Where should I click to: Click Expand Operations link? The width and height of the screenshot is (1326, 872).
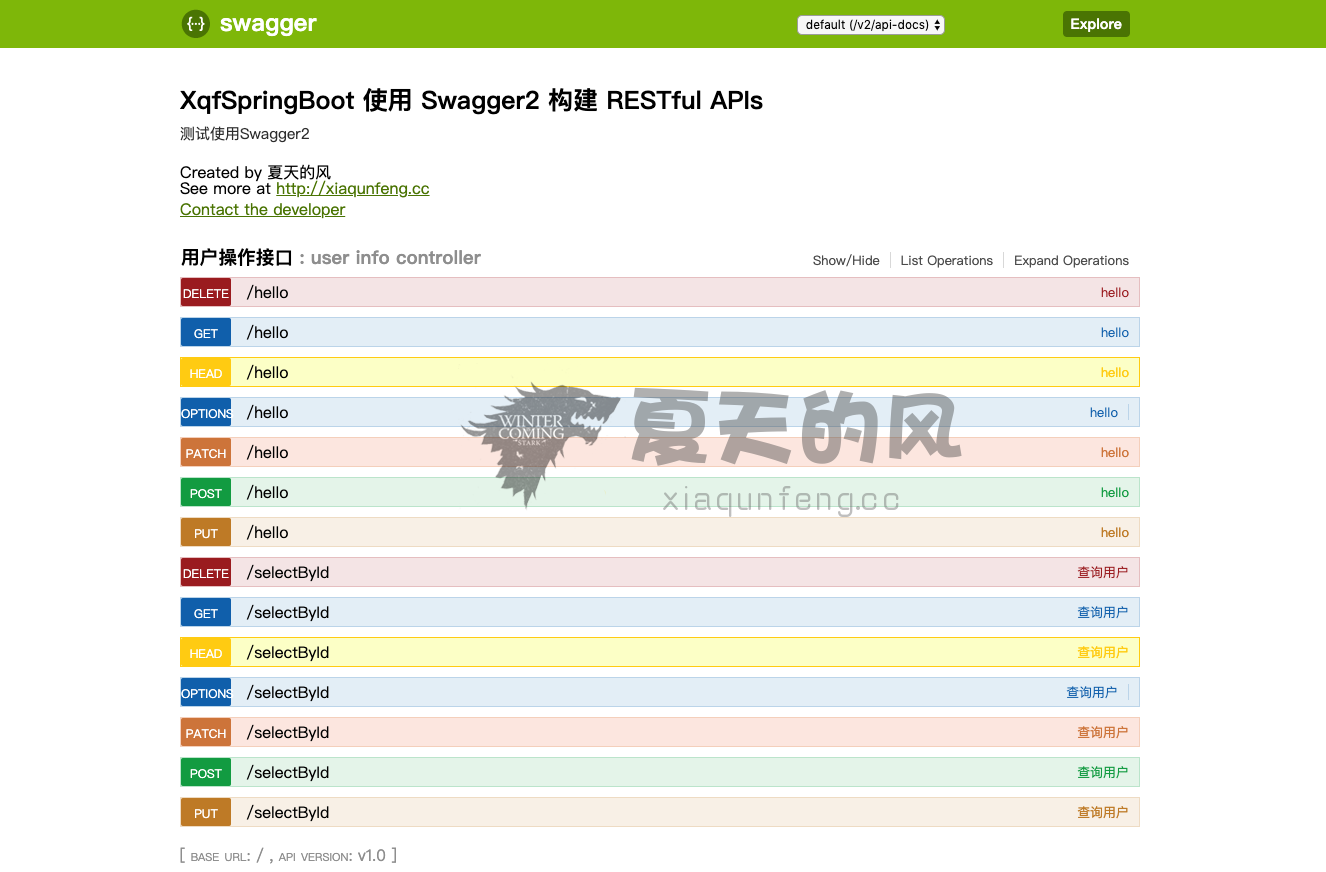pyautogui.click(x=1071, y=260)
